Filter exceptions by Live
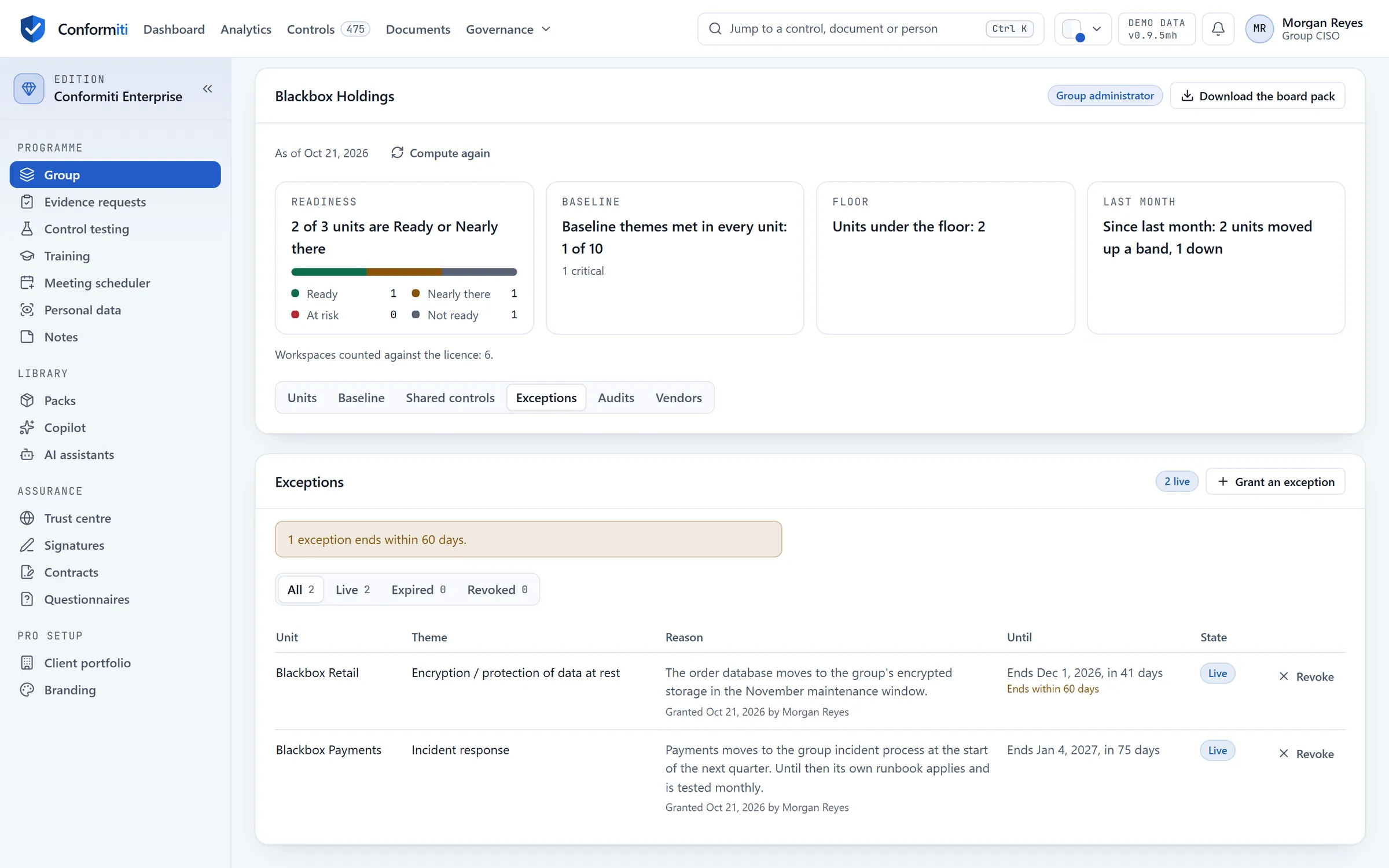Screen dimensions: 1389x868 point(352,590)
